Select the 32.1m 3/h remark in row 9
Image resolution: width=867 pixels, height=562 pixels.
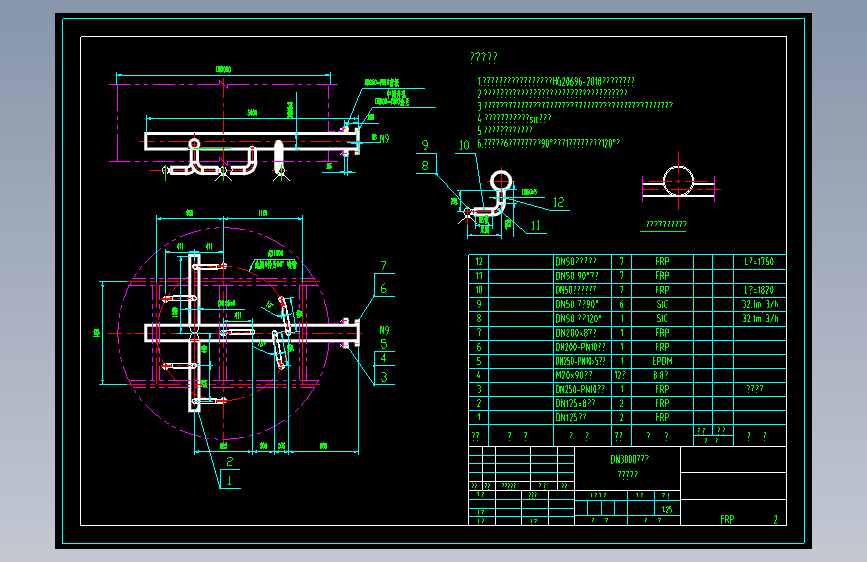[x=760, y=304]
